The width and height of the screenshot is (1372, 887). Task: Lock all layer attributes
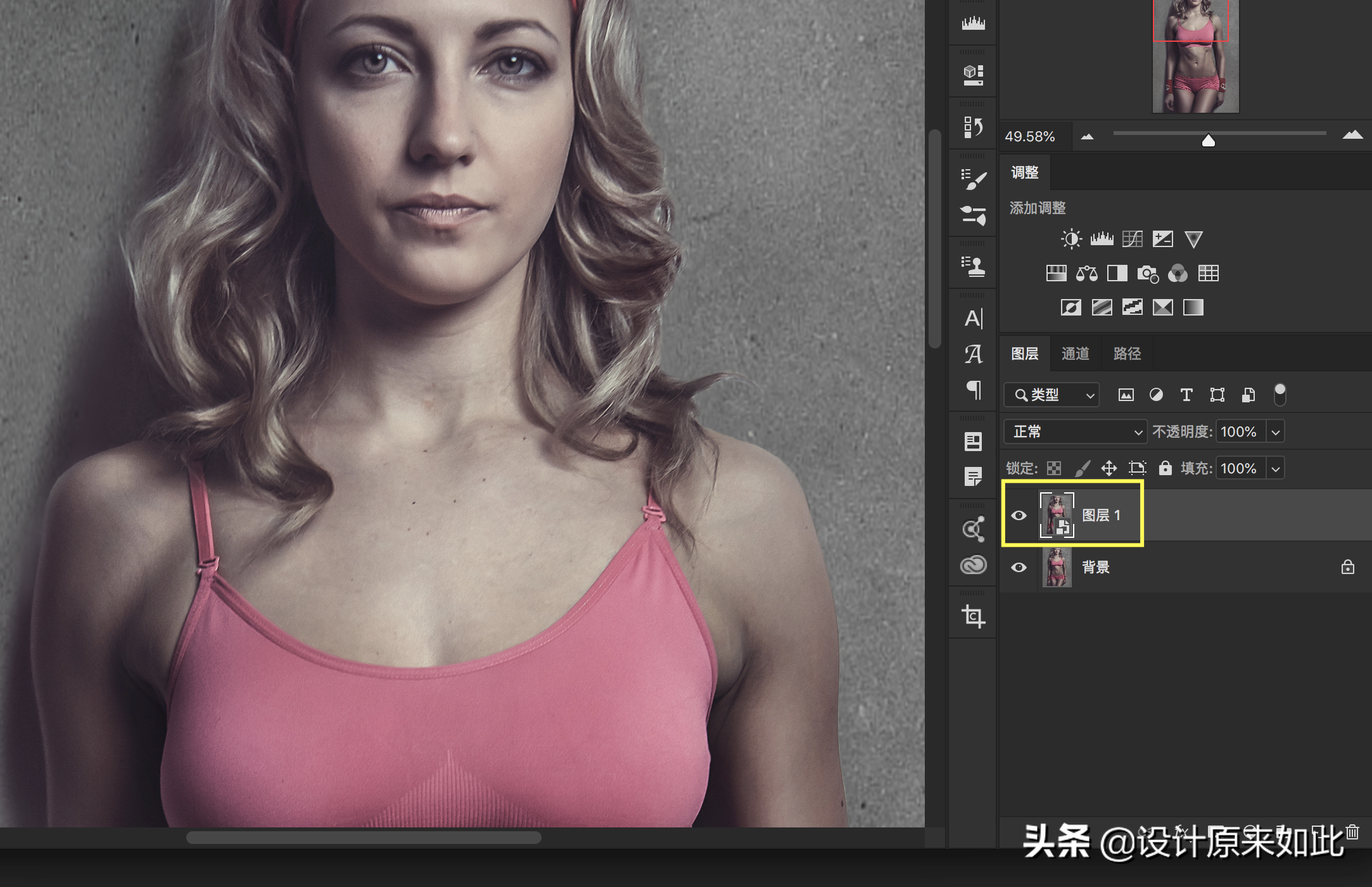1165,468
